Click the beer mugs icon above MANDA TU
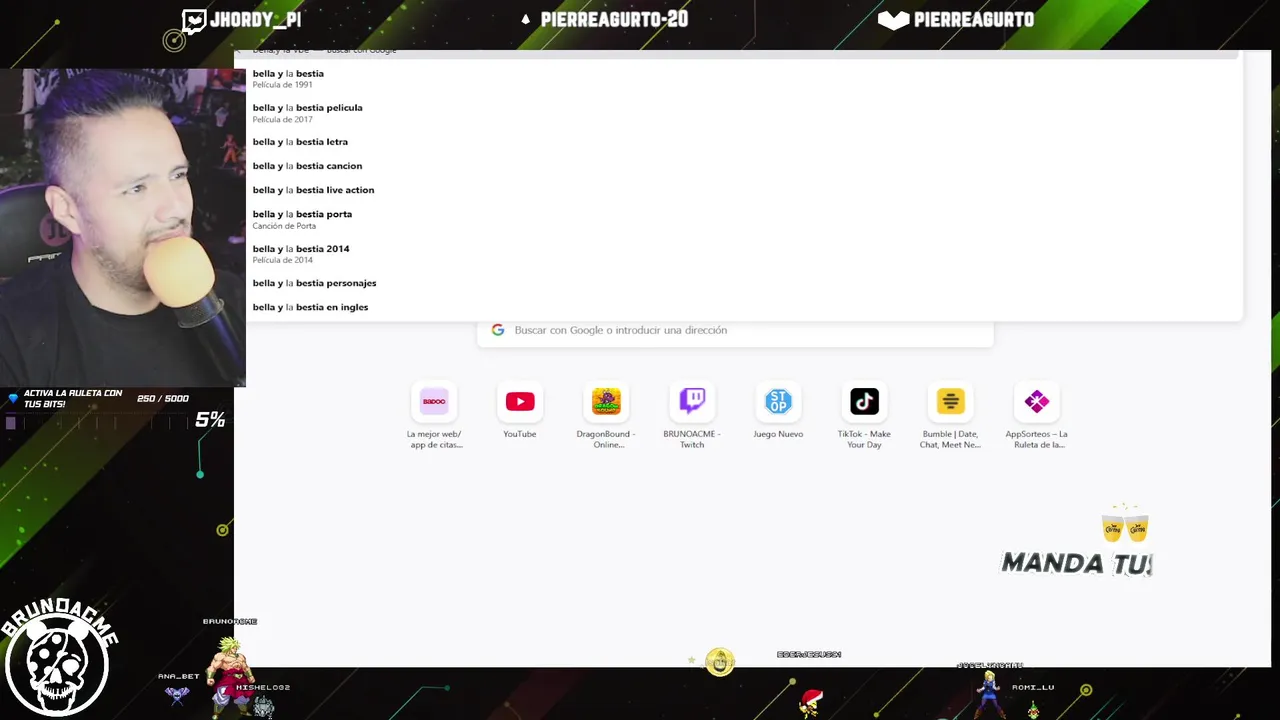Screen dimensions: 1280x720 point(1125,524)
